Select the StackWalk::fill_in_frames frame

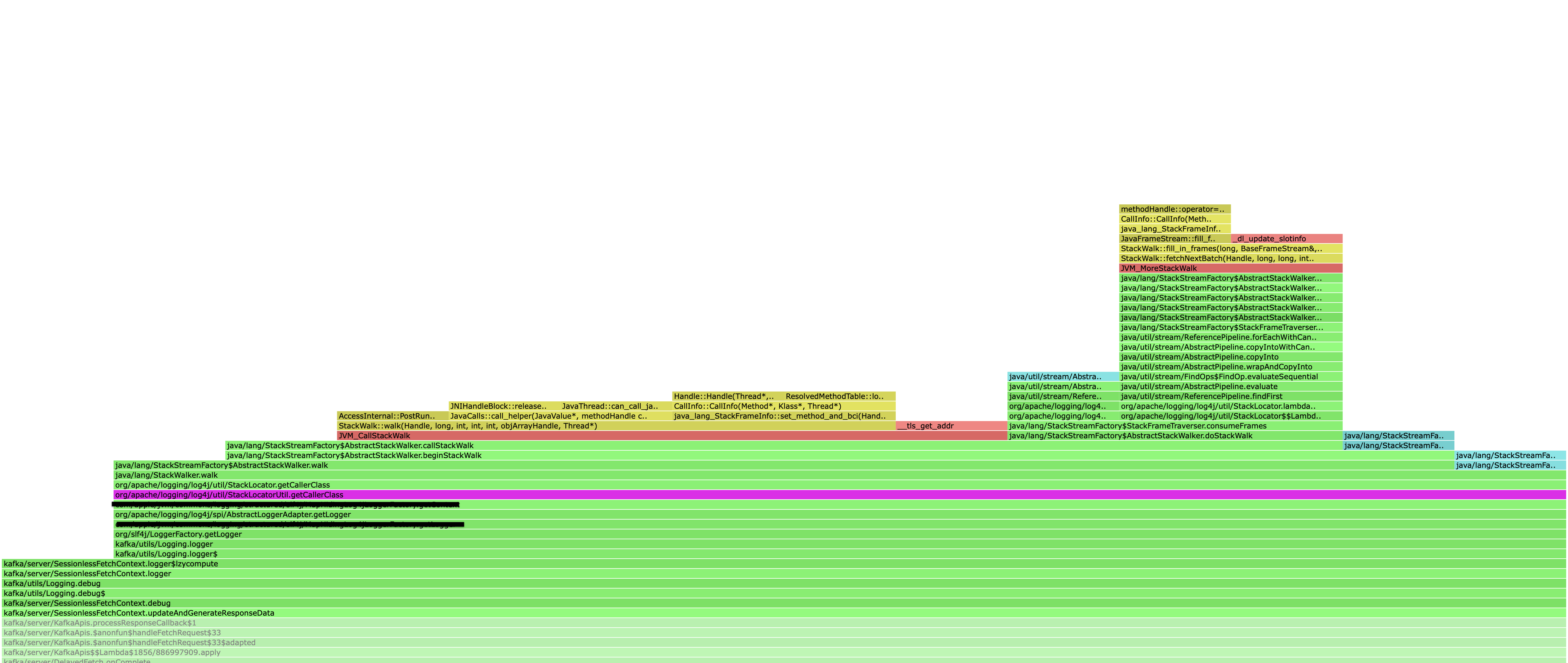pyautogui.click(x=1231, y=248)
